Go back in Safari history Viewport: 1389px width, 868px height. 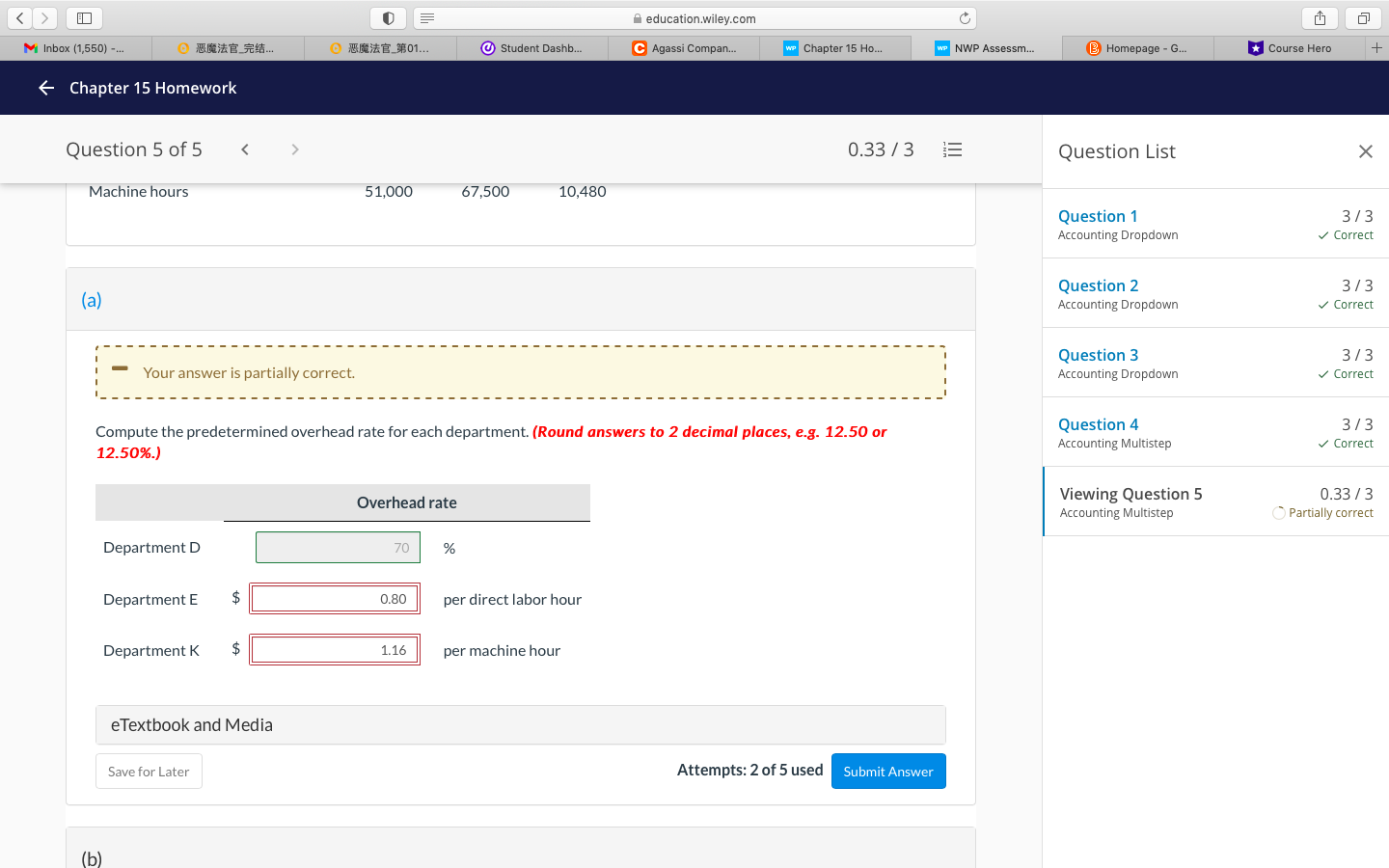[x=20, y=18]
